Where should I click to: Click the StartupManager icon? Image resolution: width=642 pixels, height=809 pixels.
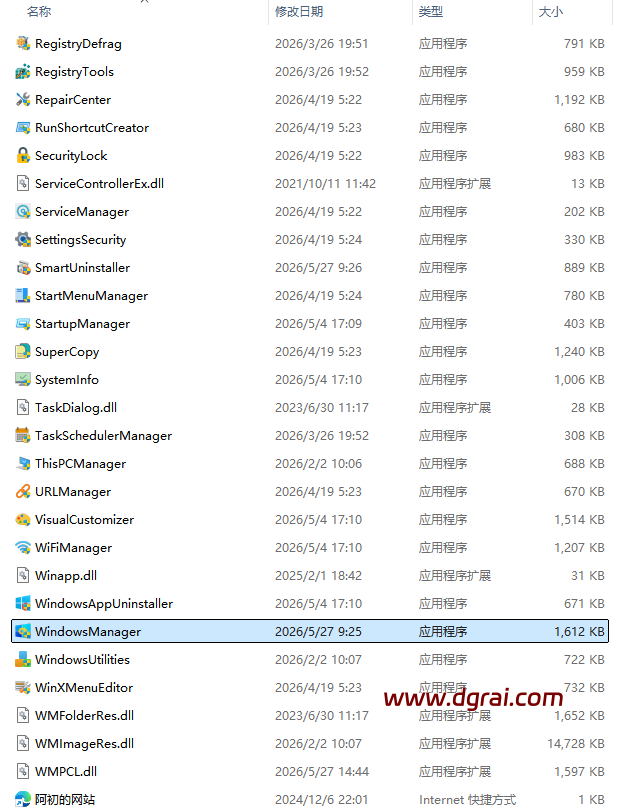pos(23,323)
